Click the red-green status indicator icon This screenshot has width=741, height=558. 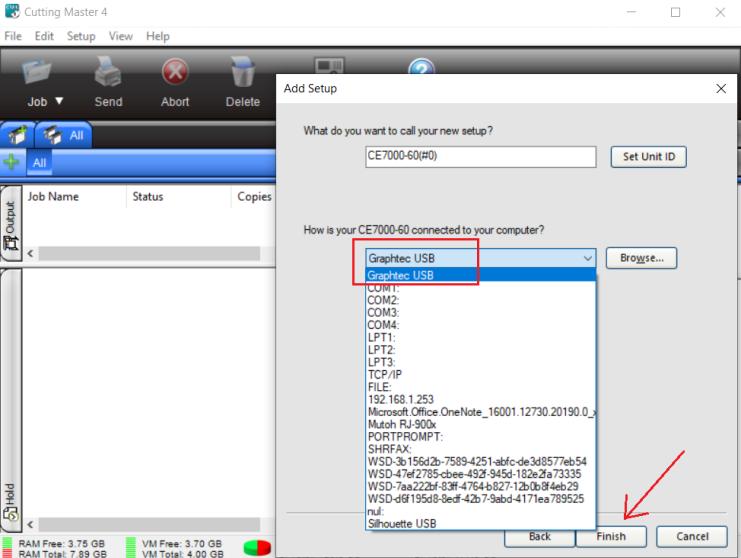click(x=257, y=548)
